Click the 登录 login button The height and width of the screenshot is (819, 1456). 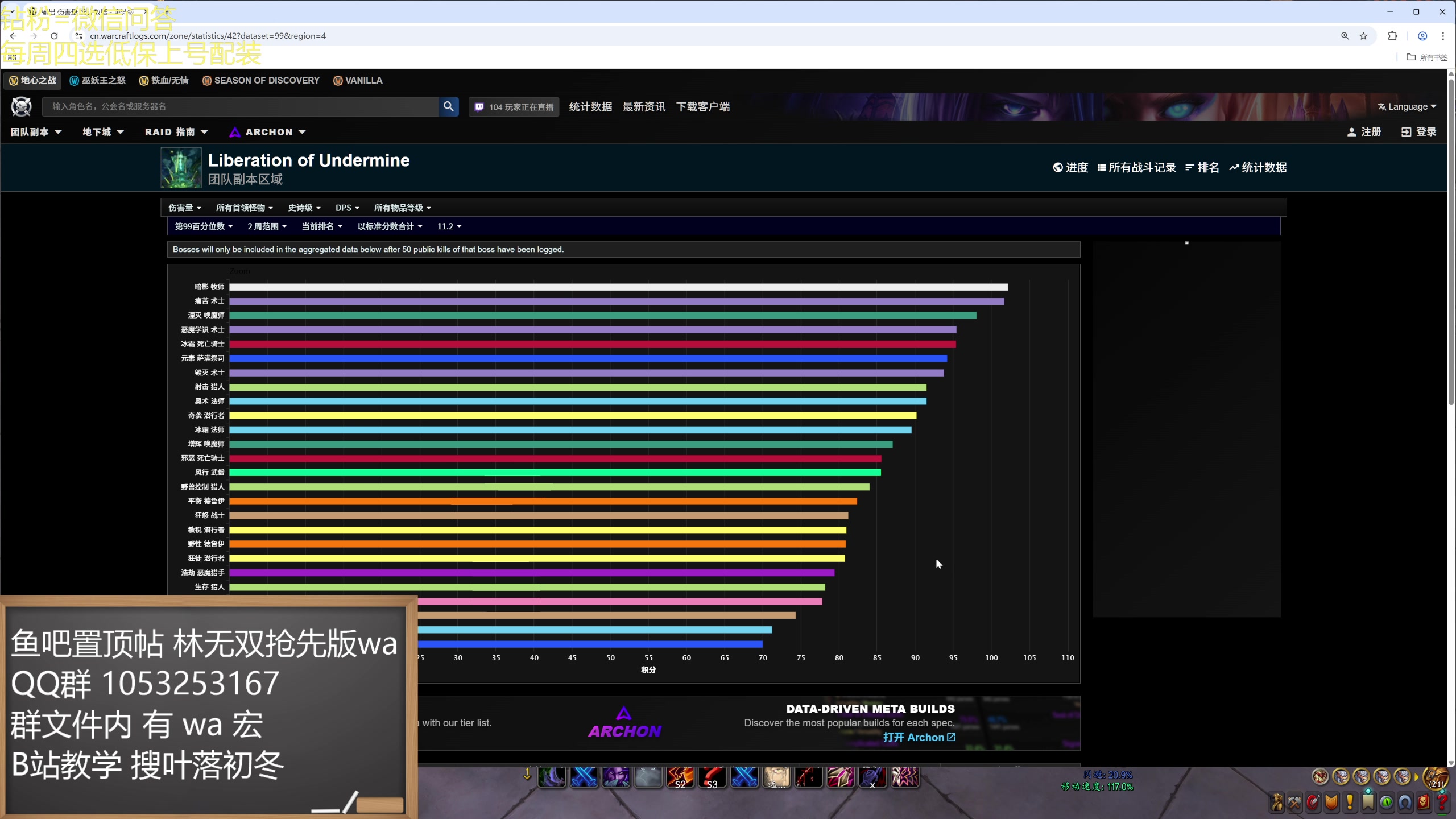pos(1419,132)
